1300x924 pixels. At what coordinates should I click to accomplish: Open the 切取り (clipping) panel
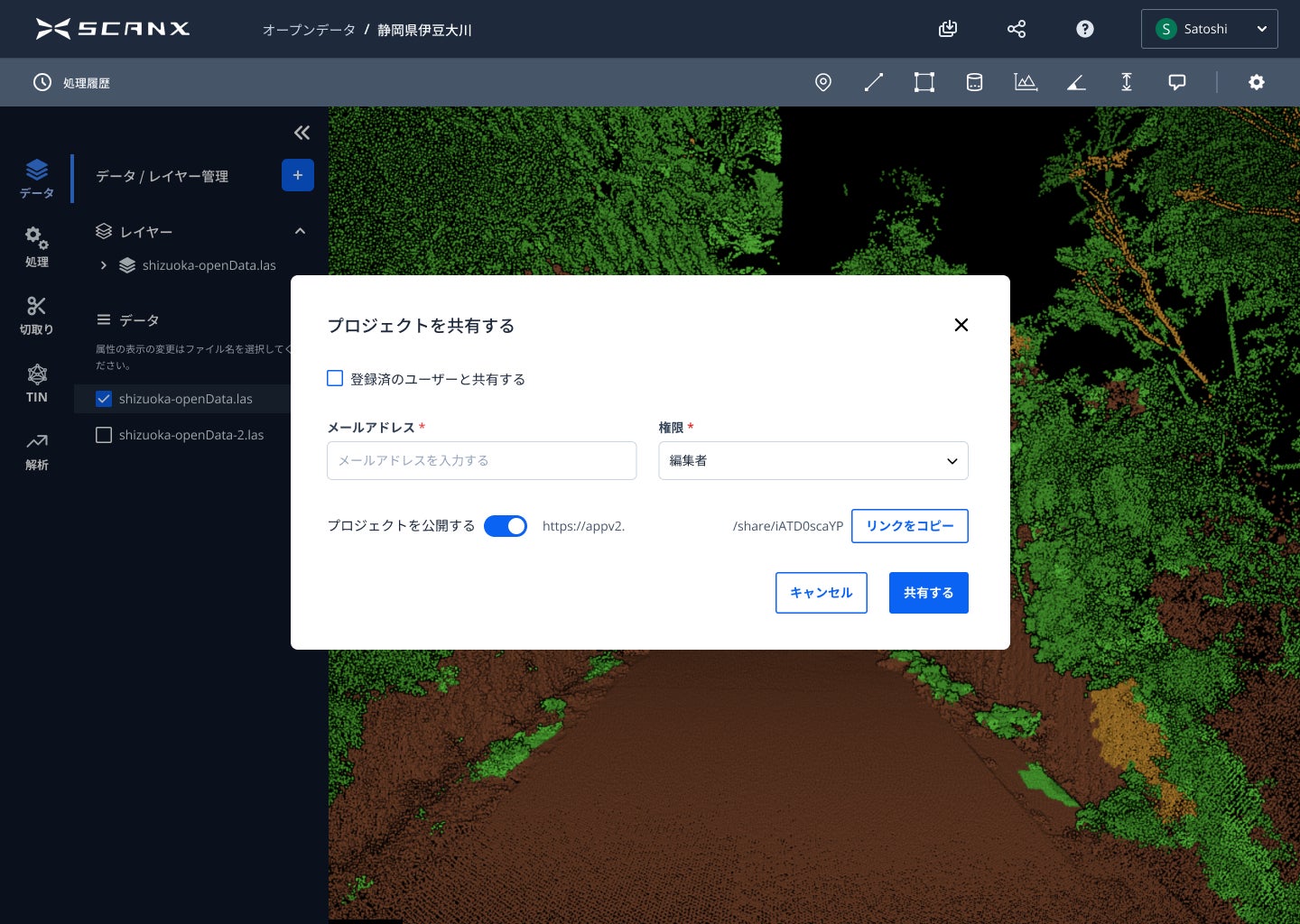click(37, 315)
